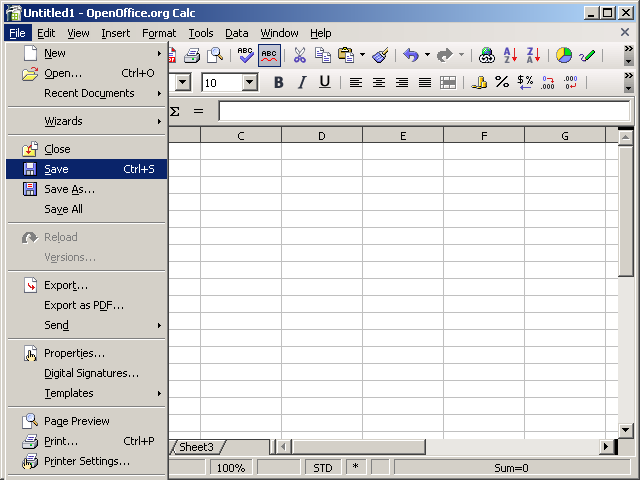Expand the Recent Documents submenu
The height and width of the screenshot is (480, 640).
click(x=87, y=93)
